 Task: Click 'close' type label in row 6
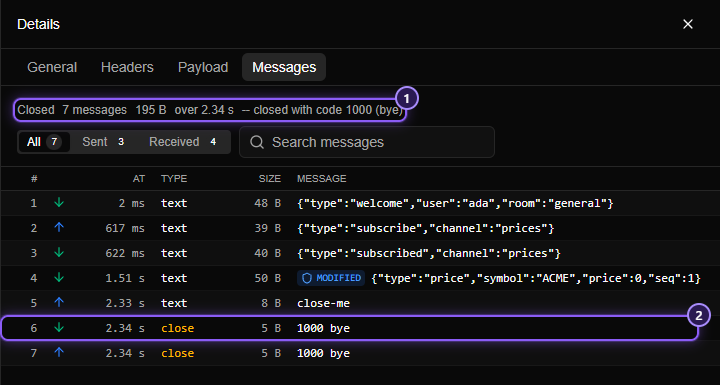pos(178,328)
